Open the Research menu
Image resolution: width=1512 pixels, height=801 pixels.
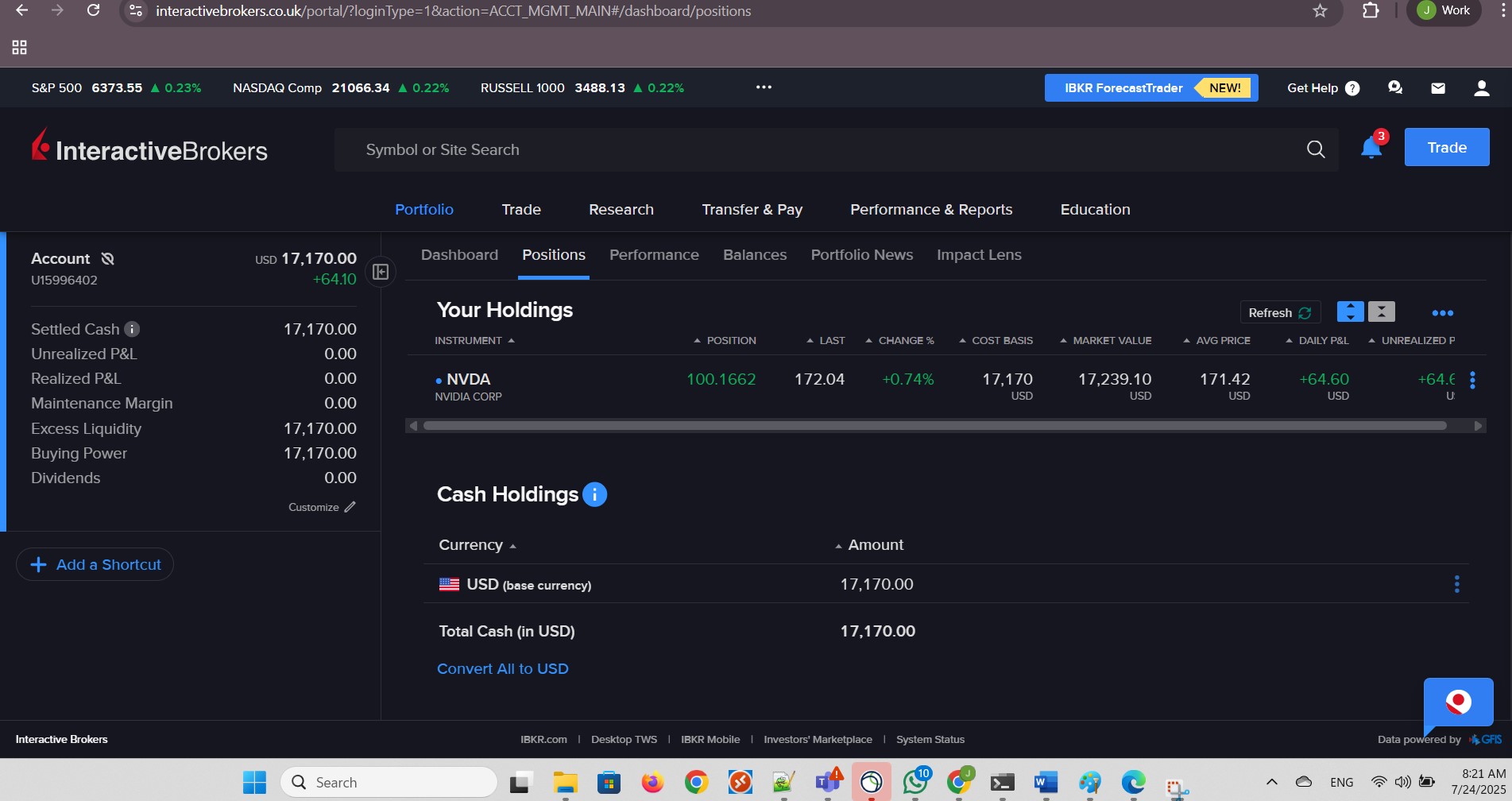pyautogui.click(x=621, y=210)
